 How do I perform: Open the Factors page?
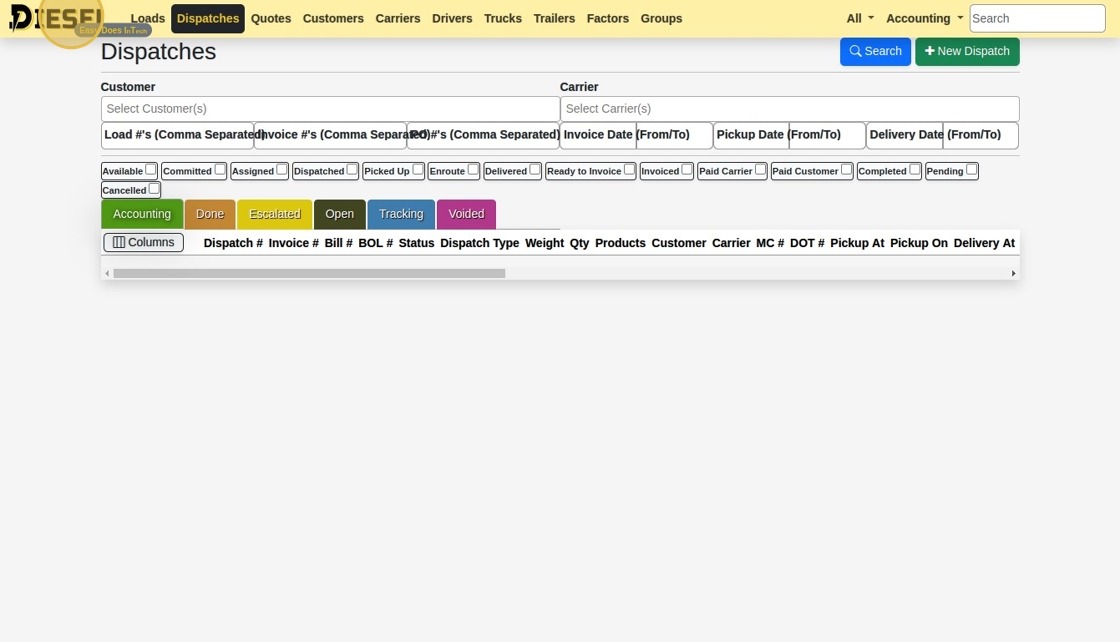coord(608,19)
